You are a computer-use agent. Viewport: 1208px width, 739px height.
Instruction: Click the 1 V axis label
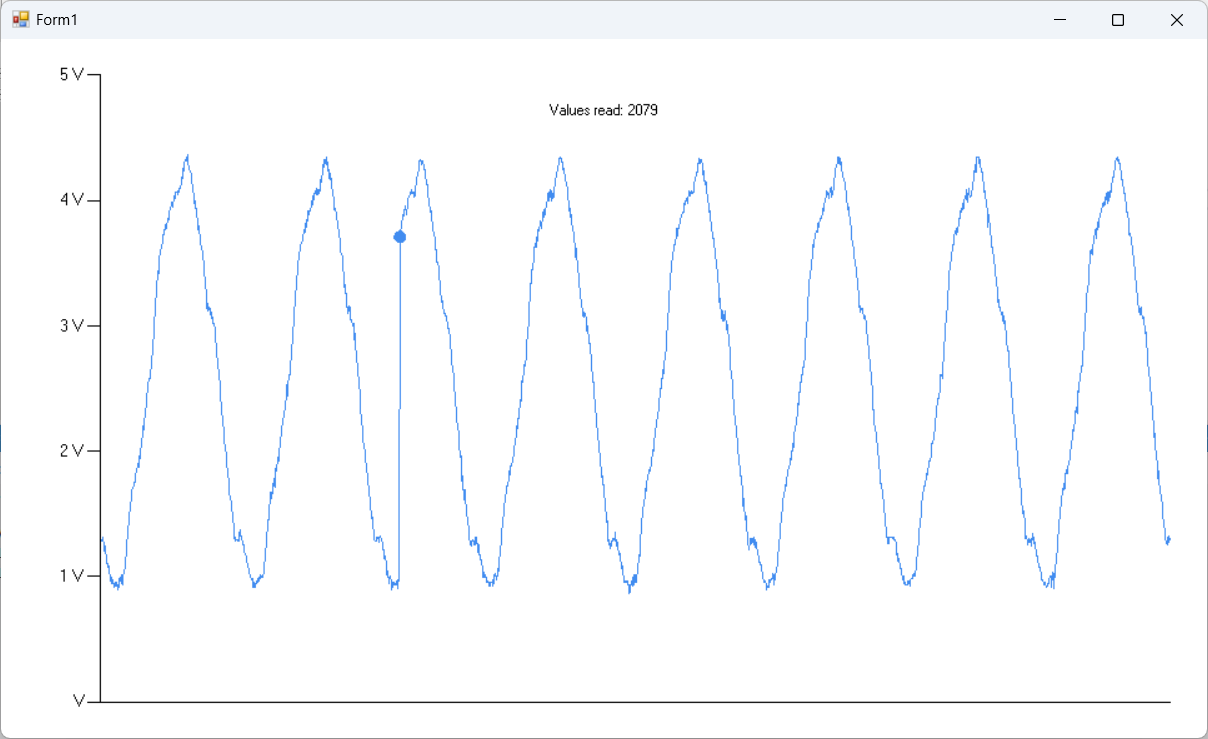[72, 576]
